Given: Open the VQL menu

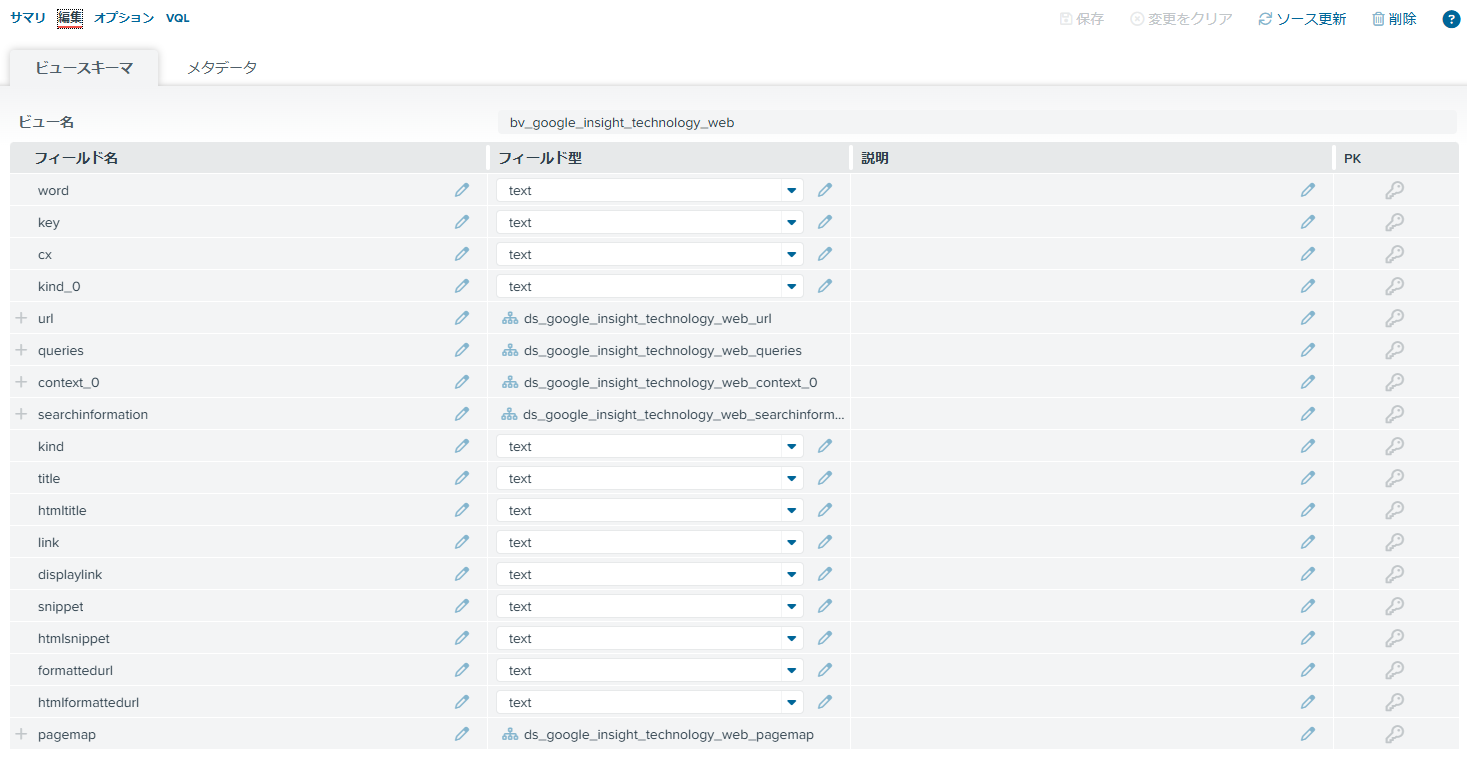Looking at the screenshot, I should [x=177, y=17].
